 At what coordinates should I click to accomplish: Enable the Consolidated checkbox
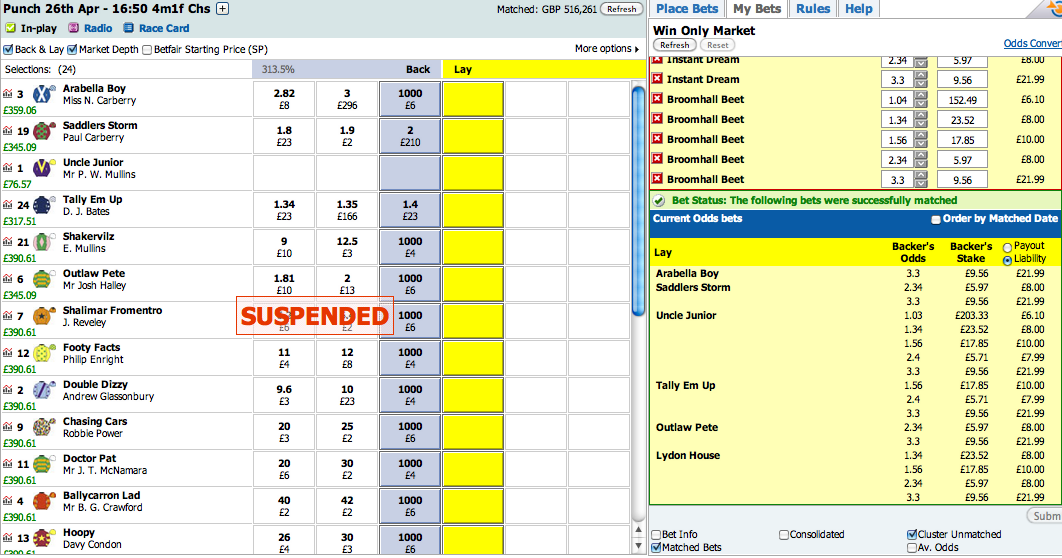point(784,535)
